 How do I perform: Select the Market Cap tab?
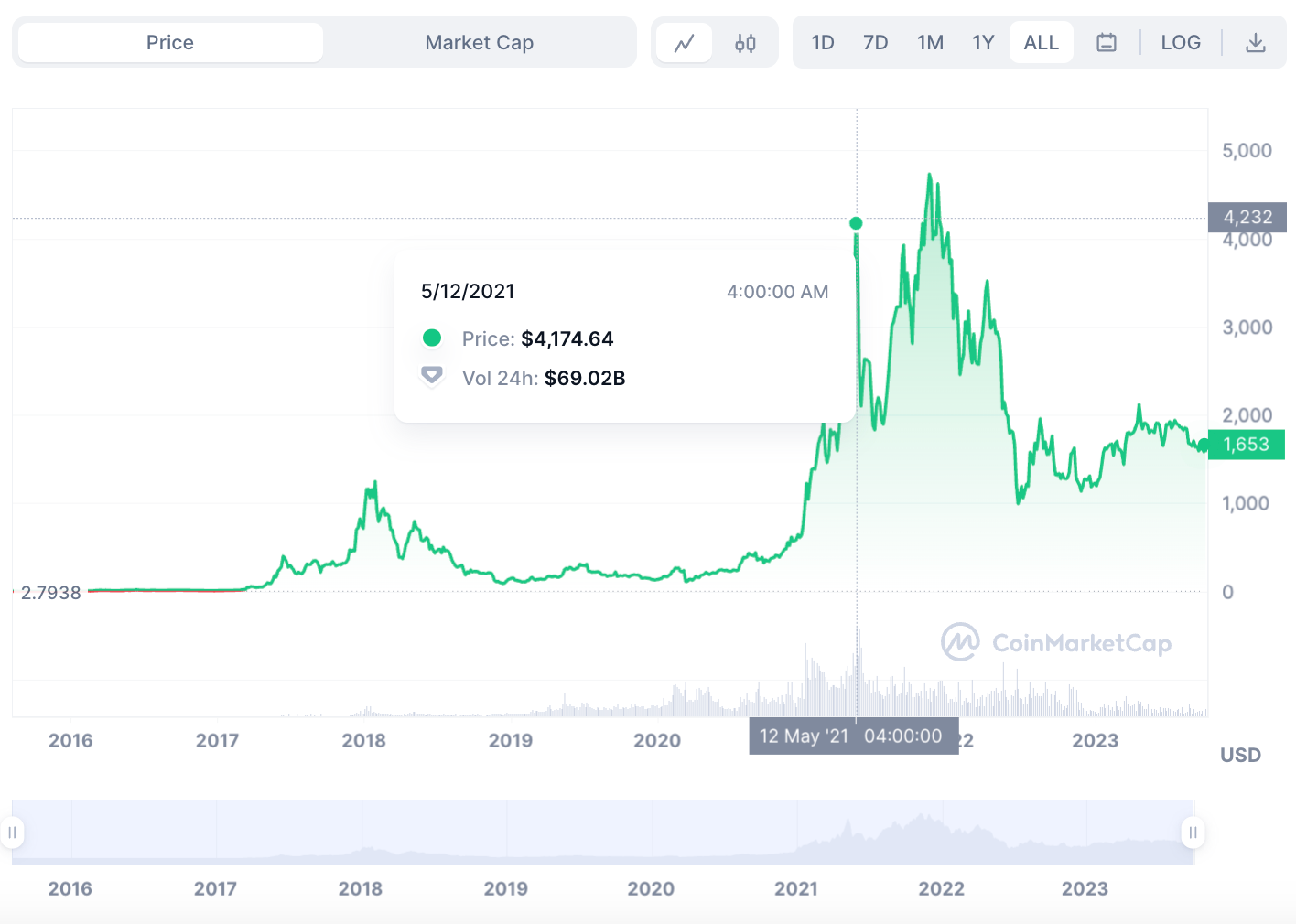click(480, 43)
